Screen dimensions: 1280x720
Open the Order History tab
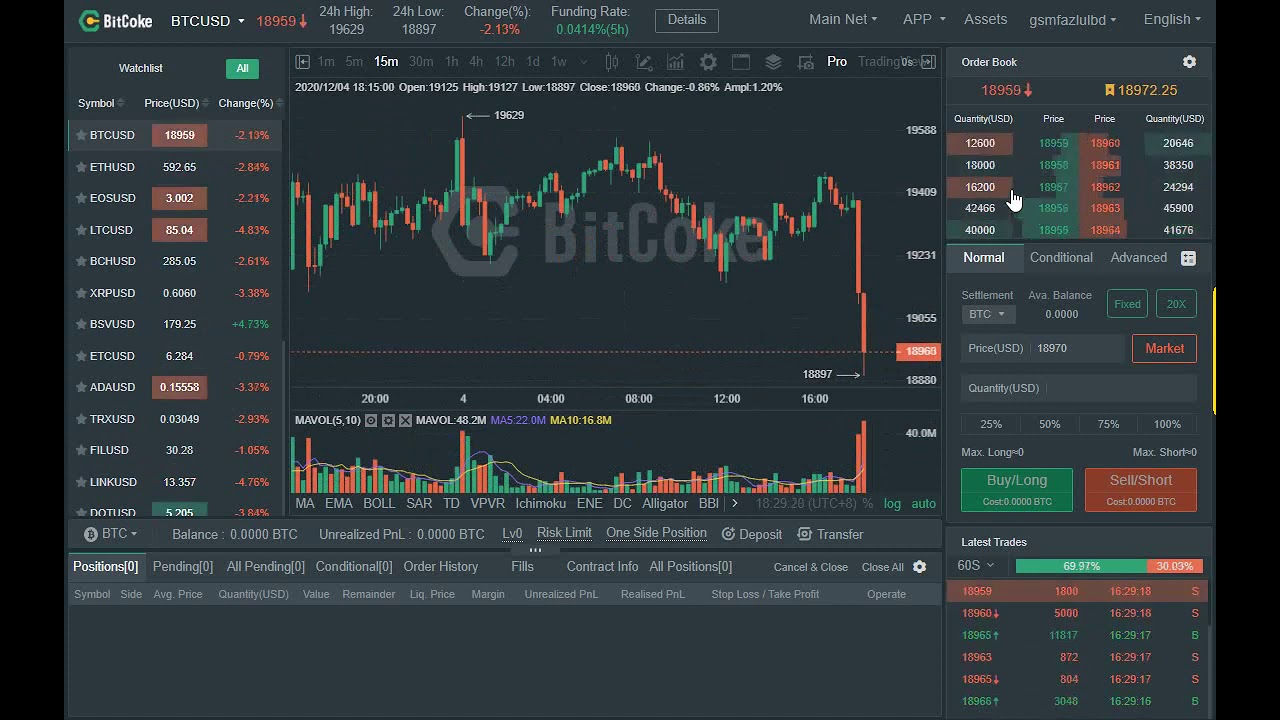point(441,566)
